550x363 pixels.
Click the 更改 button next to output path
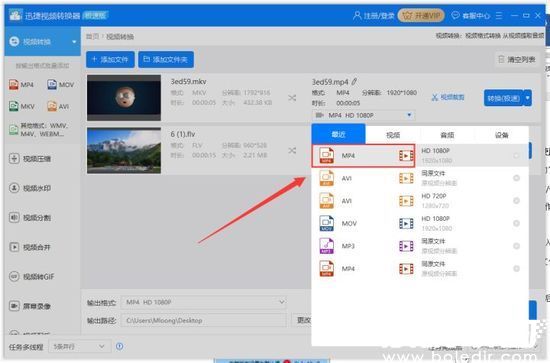click(302, 320)
